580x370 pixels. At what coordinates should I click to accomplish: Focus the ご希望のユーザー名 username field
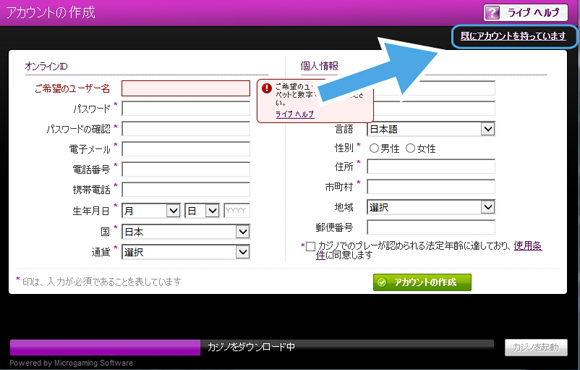point(186,88)
